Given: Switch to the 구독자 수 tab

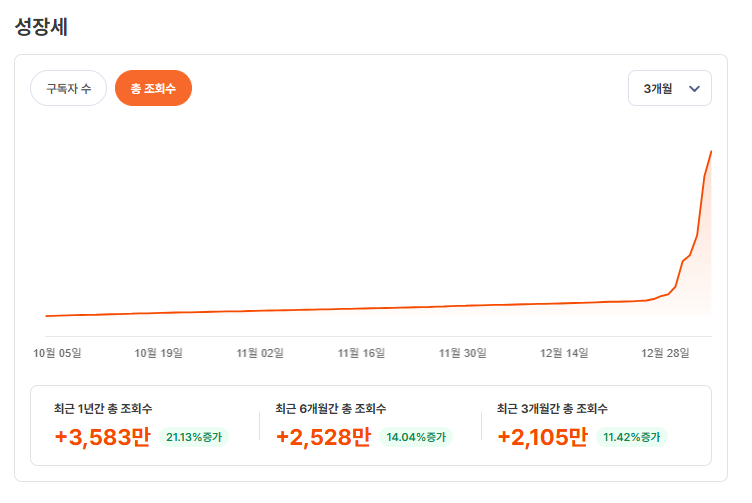Looking at the screenshot, I should click(68, 88).
